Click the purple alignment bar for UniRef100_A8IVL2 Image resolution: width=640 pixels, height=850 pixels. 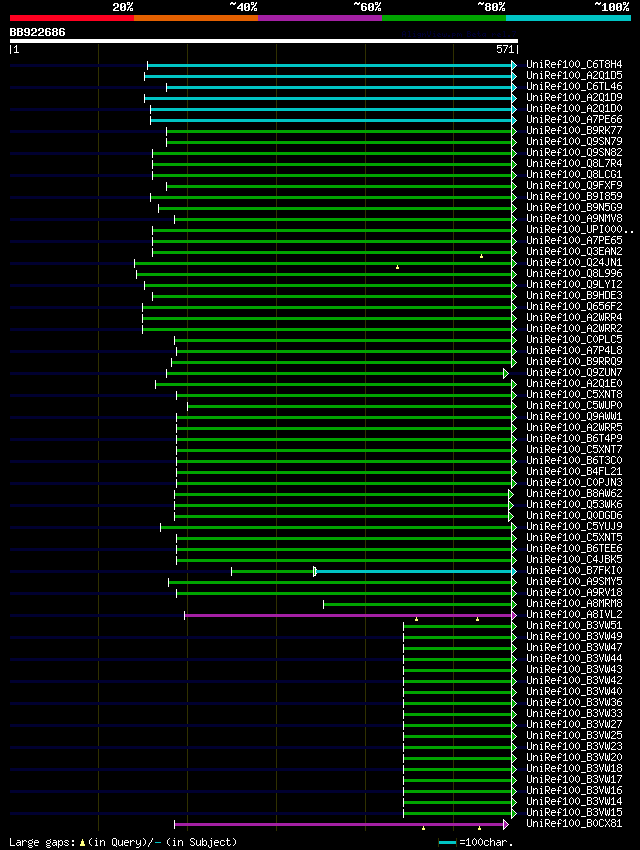pos(351,615)
